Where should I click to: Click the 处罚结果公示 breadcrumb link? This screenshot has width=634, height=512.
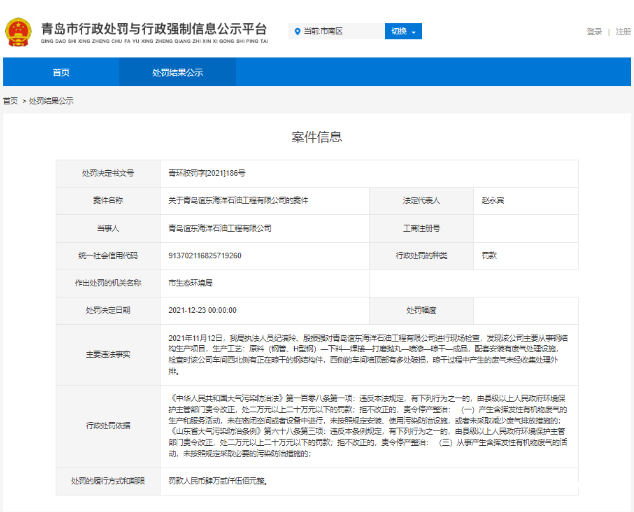pyautogui.click(x=51, y=101)
